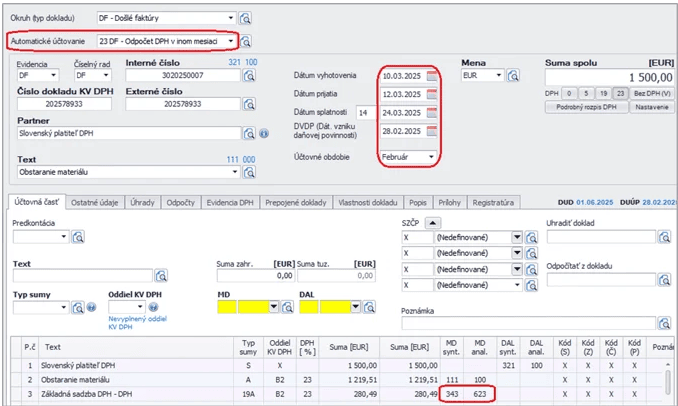Viewport: 678px width, 406px height.
Task: Click the yellow MD account field
Action: point(226,306)
